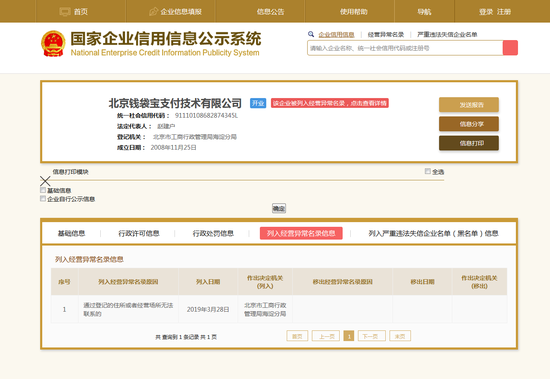Switch to the 列入经营异常名录信息 tab
The image size is (550, 379).
[x=301, y=233]
